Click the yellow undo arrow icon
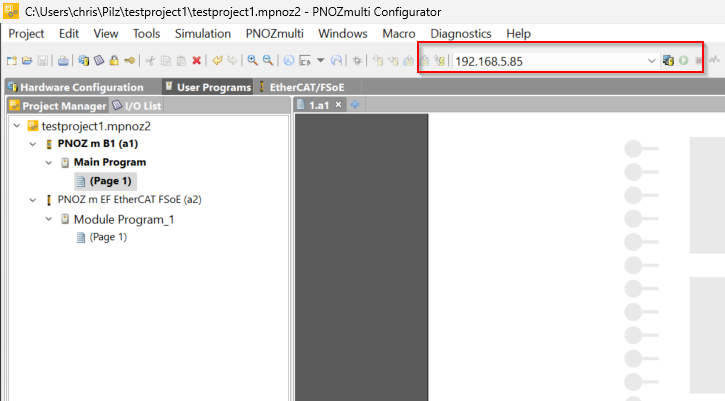Screen dimensions: 725x401 (x=217, y=61)
